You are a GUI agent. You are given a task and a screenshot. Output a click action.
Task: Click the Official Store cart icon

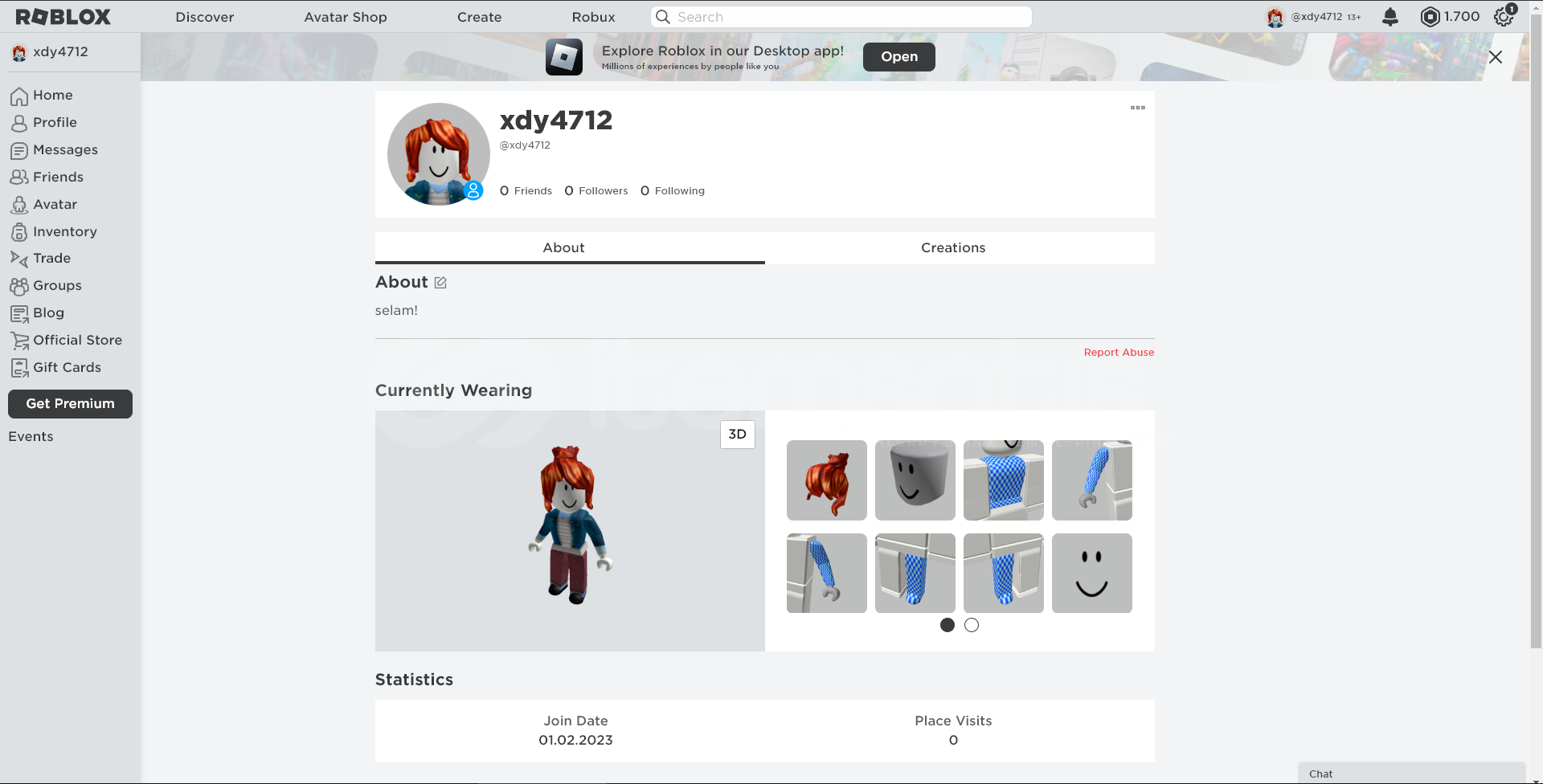pos(19,341)
